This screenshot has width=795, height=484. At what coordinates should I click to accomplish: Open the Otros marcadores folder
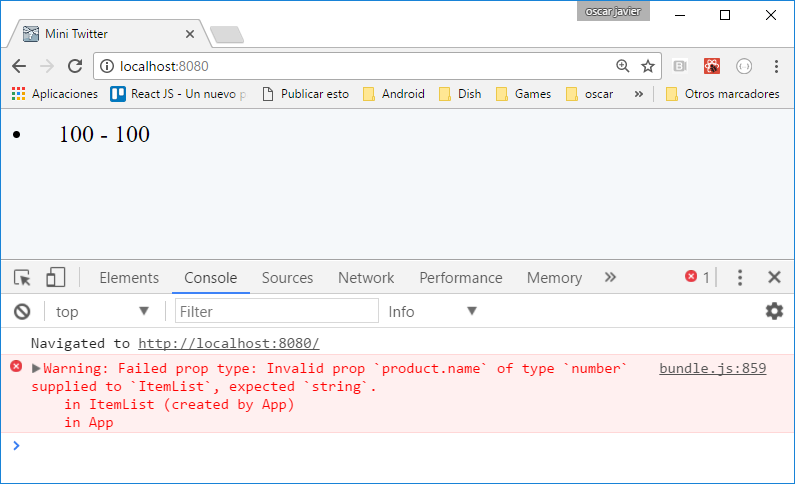coord(722,94)
